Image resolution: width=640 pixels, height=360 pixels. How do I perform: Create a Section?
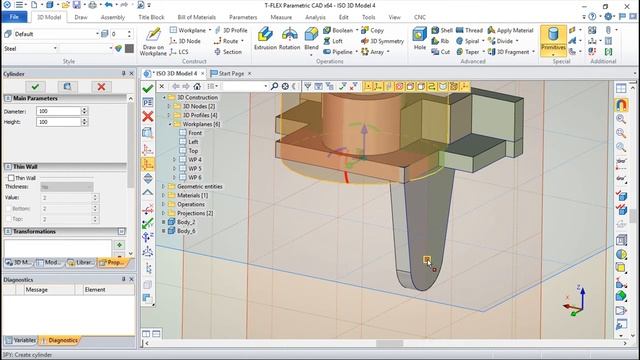coord(228,52)
